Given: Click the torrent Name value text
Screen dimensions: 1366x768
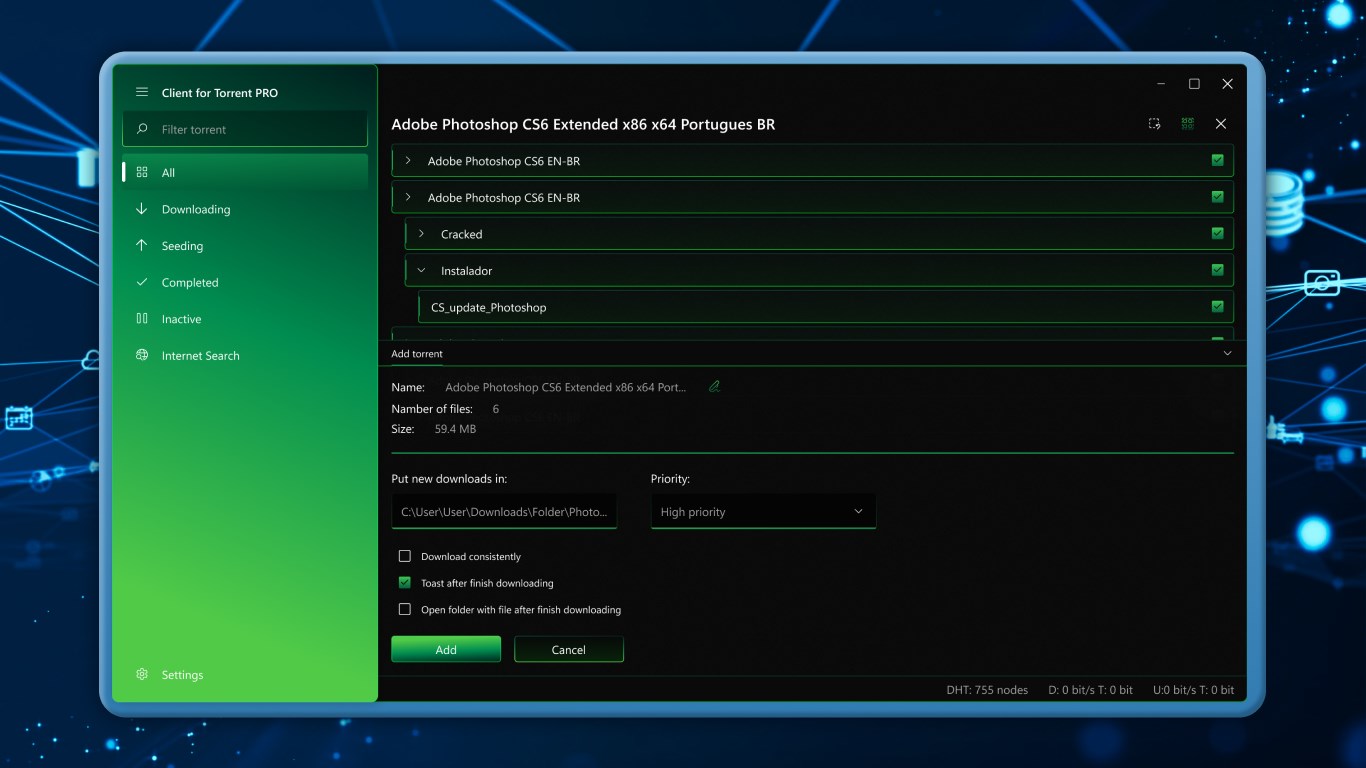Looking at the screenshot, I should pos(566,387).
